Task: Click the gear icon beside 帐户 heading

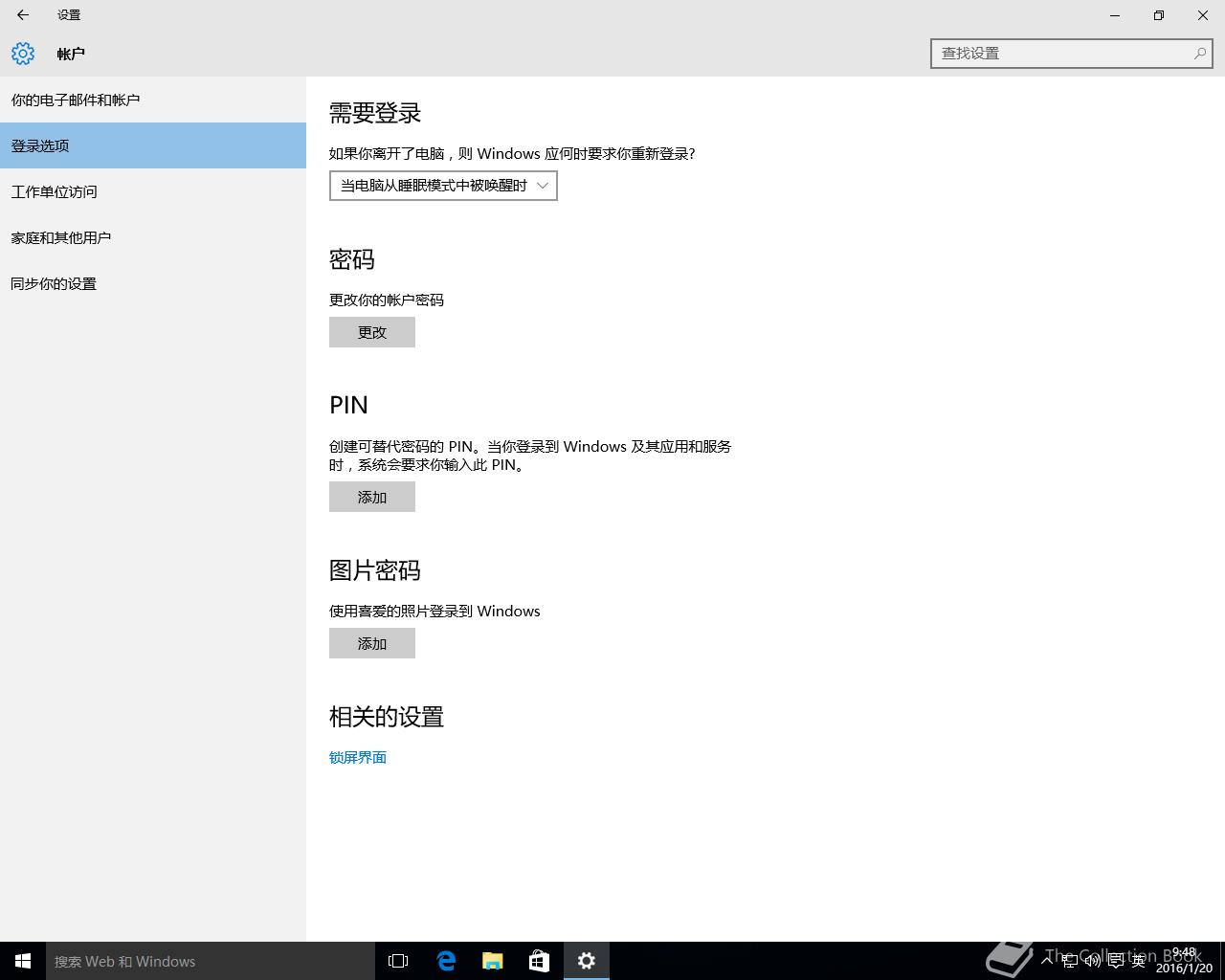Action: coord(23,54)
